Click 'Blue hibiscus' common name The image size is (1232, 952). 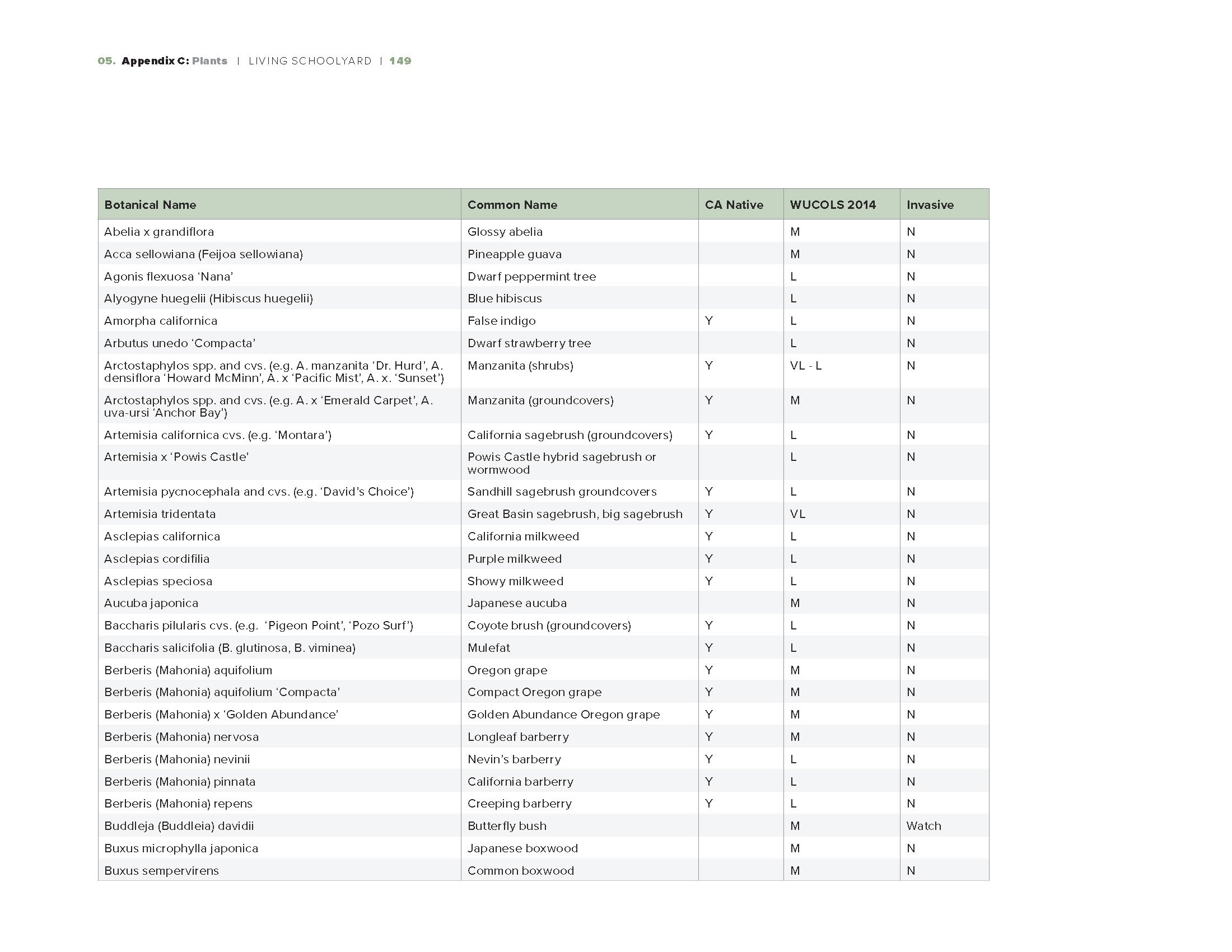[x=505, y=298]
